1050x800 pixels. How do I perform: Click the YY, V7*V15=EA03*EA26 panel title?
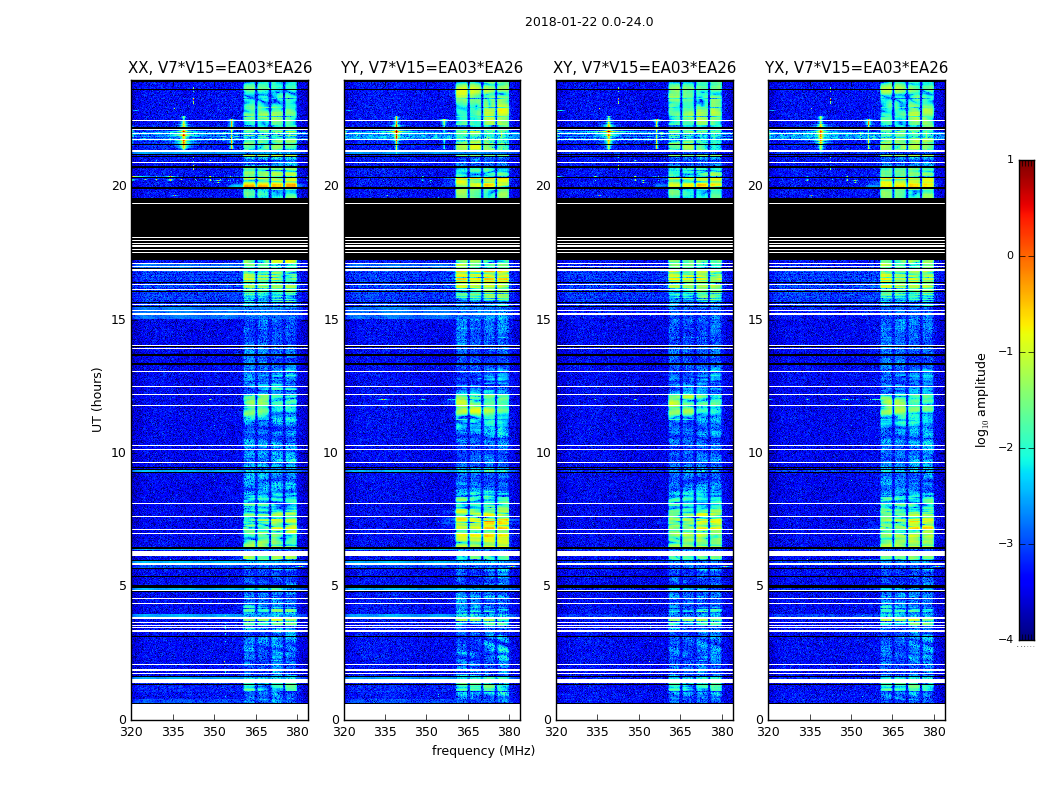[x=432, y=68]
